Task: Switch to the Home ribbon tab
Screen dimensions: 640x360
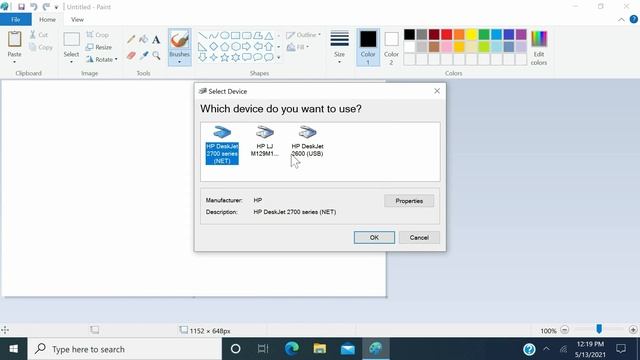Action: click(x=47, y=20)
